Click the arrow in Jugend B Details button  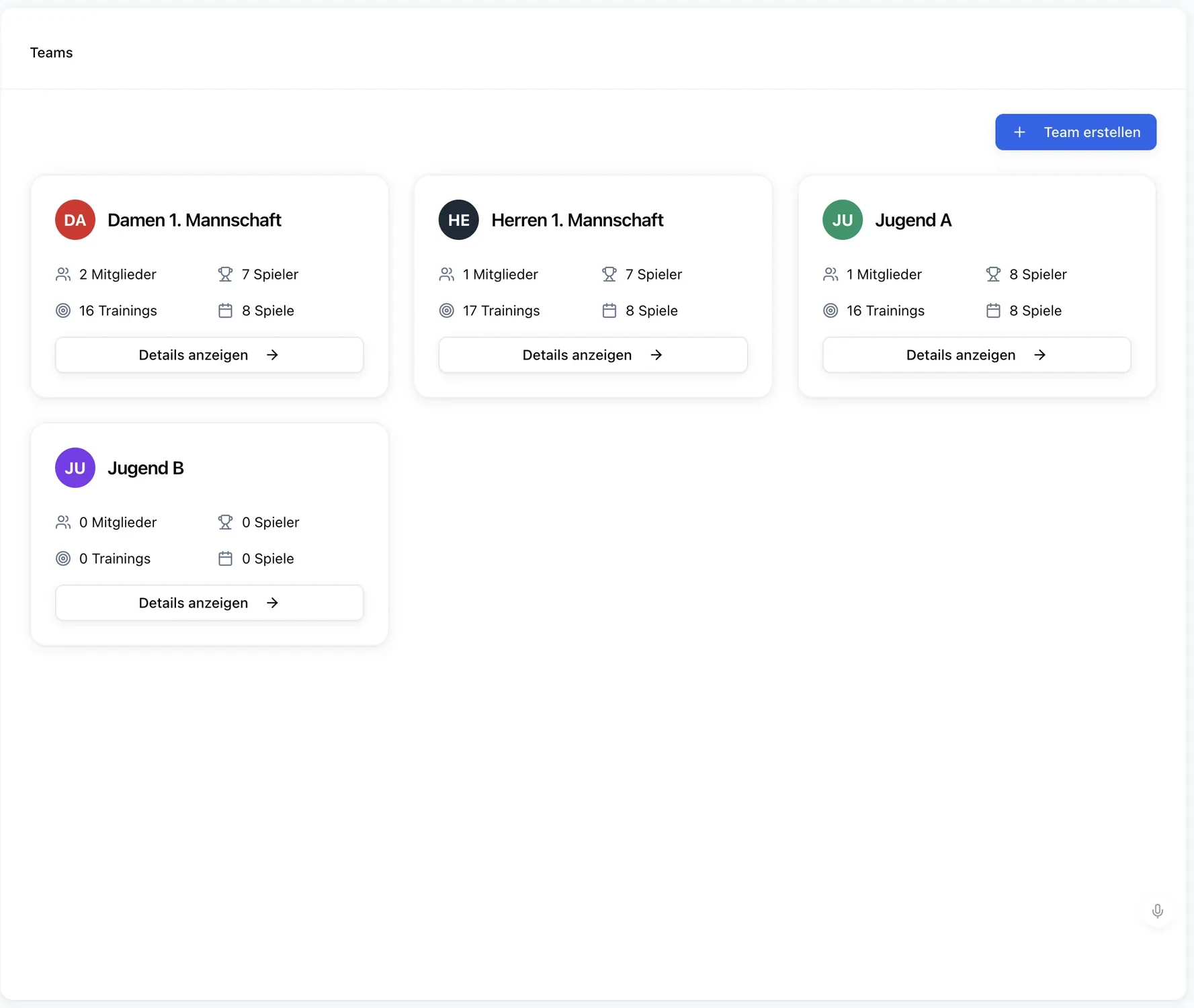click(x=272, y=603)
